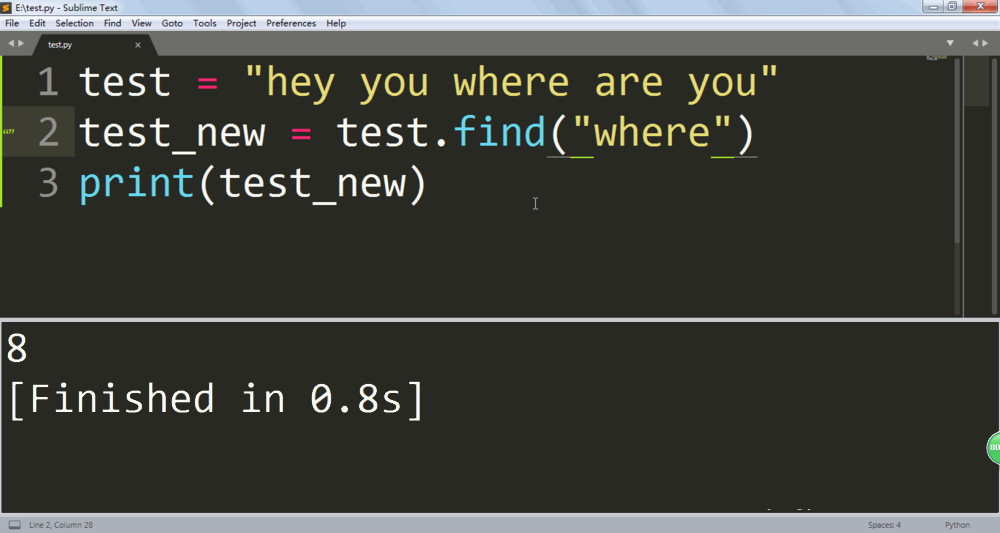Open the Spaces: 4 indentation menu
The height and width of the screenshot is (533, 1000).
coord(884,525)
